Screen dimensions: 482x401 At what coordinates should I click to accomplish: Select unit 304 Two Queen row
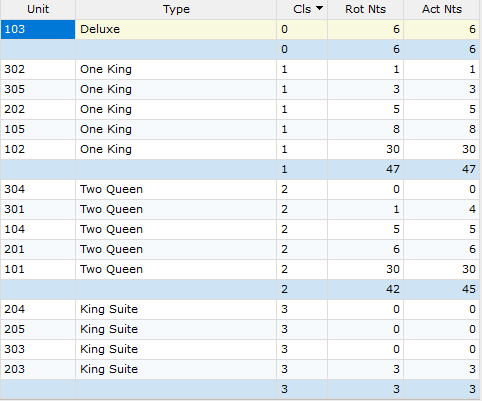[x=240, y=189]
